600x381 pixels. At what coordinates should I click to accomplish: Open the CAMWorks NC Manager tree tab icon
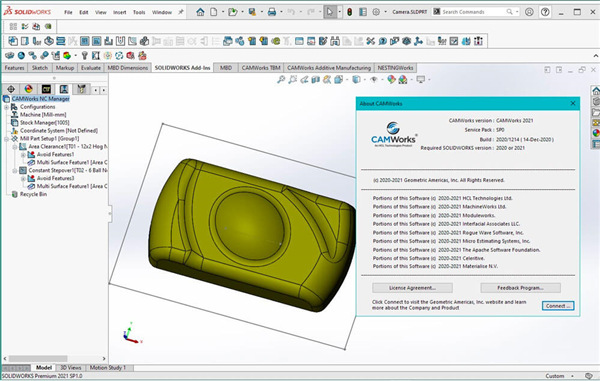click(64, 89)
